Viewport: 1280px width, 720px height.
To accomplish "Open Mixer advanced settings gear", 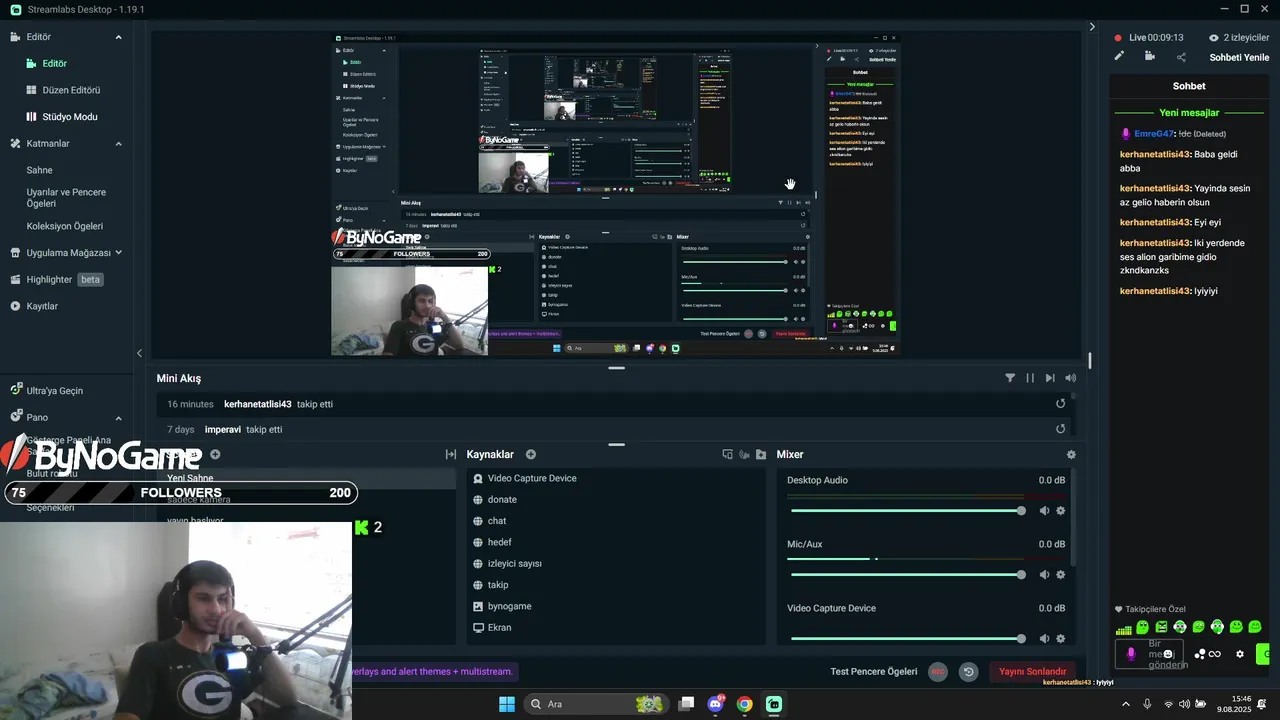I will pos(1071,454).
